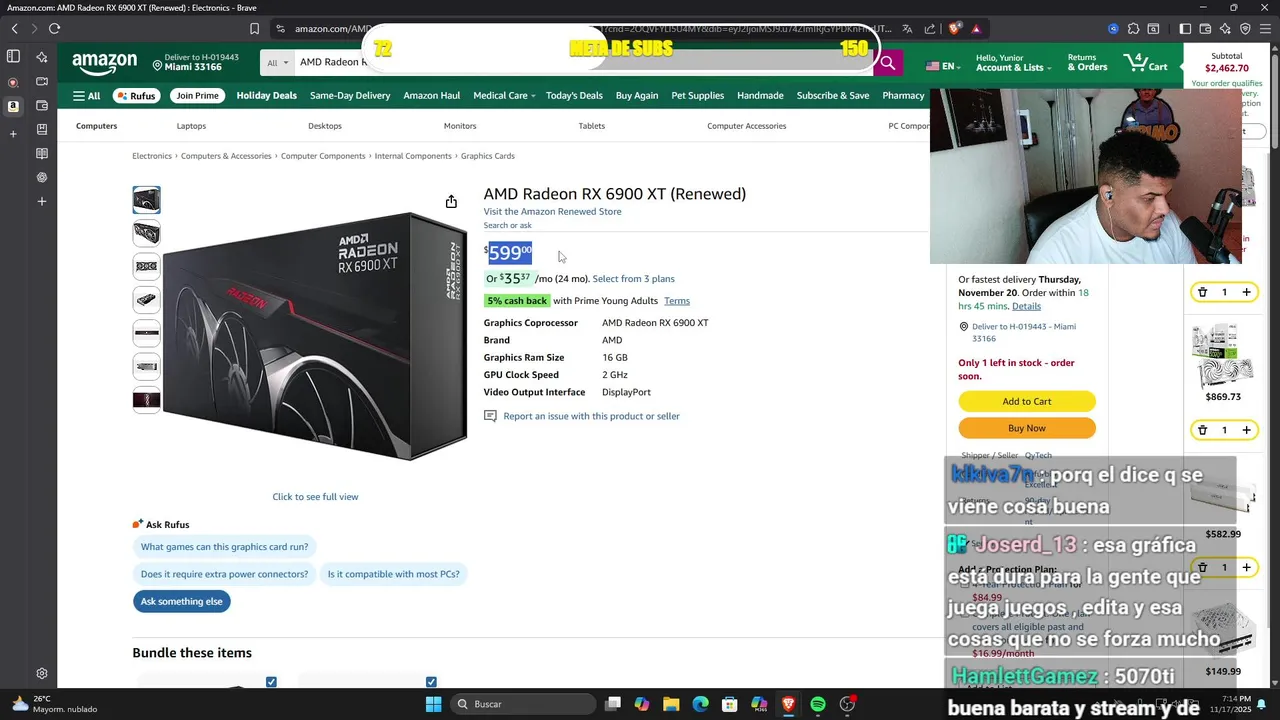Open the Select from 3 plans link
Screen dimensions: 1280x720
633,279
